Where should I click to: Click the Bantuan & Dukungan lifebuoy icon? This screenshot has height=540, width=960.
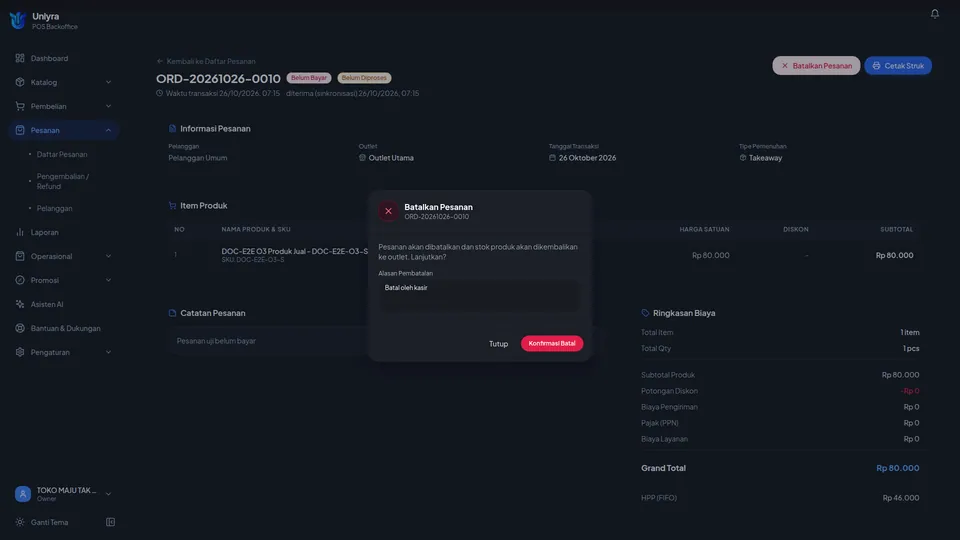(x=20, y=328)
